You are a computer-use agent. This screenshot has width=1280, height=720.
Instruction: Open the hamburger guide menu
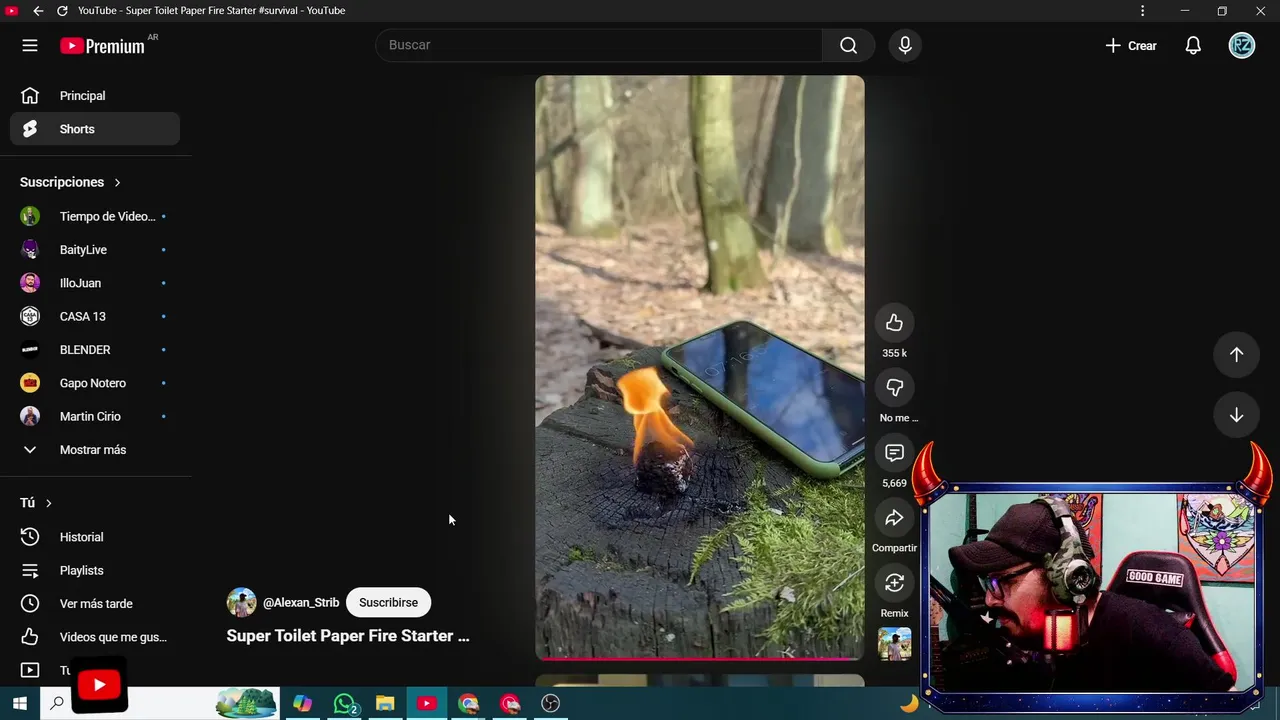(30, 45)
